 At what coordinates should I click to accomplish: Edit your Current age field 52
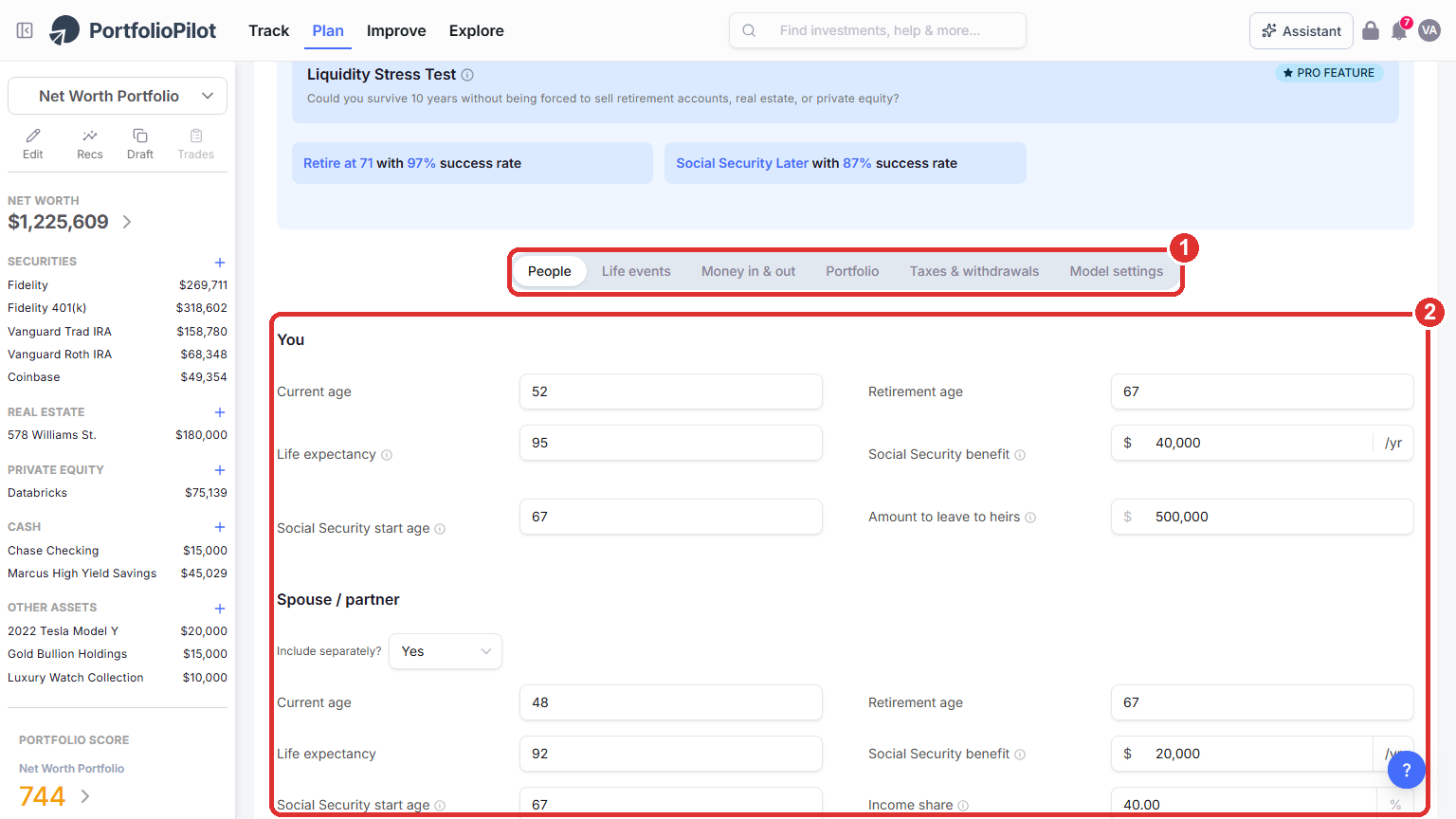point(671,391)
